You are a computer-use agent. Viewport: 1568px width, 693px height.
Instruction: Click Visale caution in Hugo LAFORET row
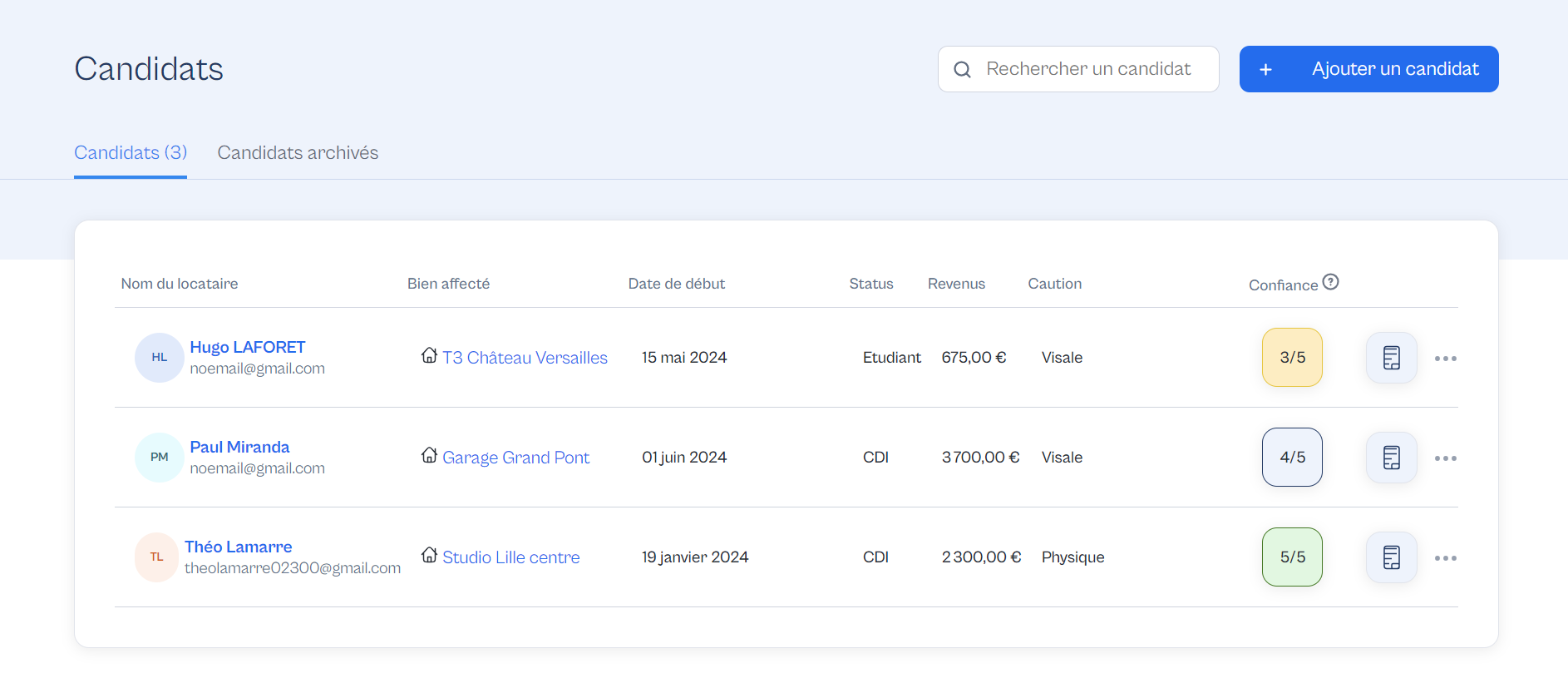point(1062,358)
